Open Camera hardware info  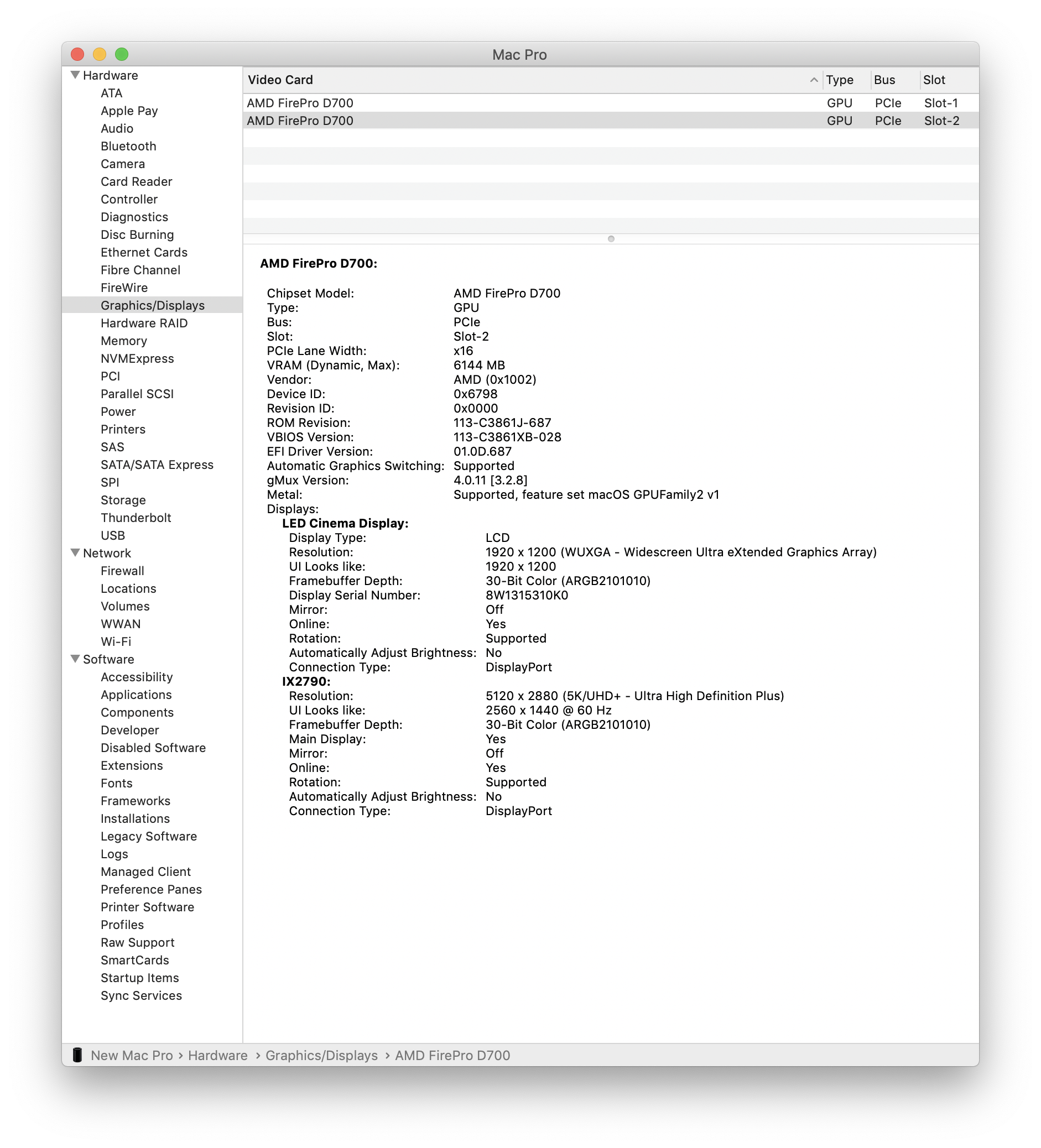click(122, 164)
